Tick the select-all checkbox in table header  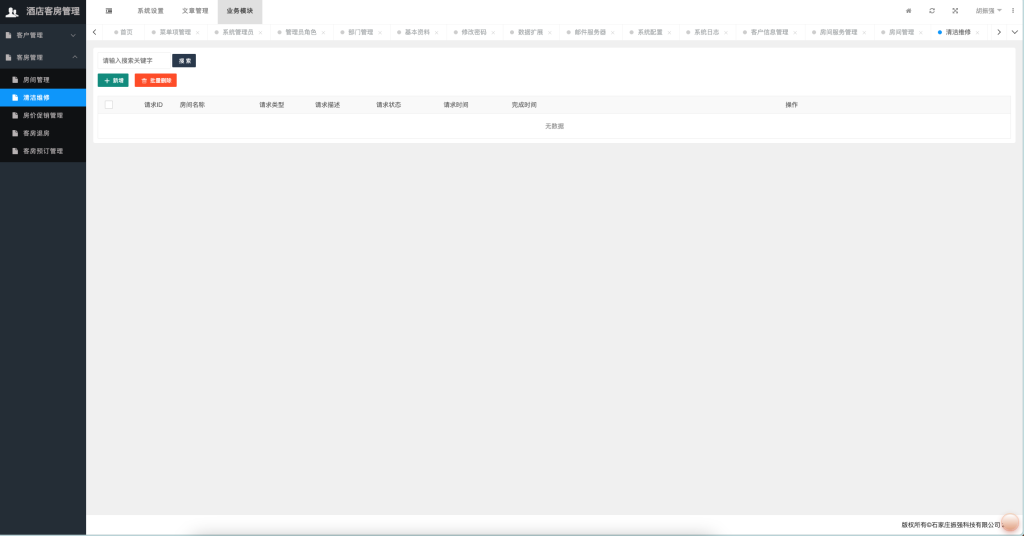109,105
